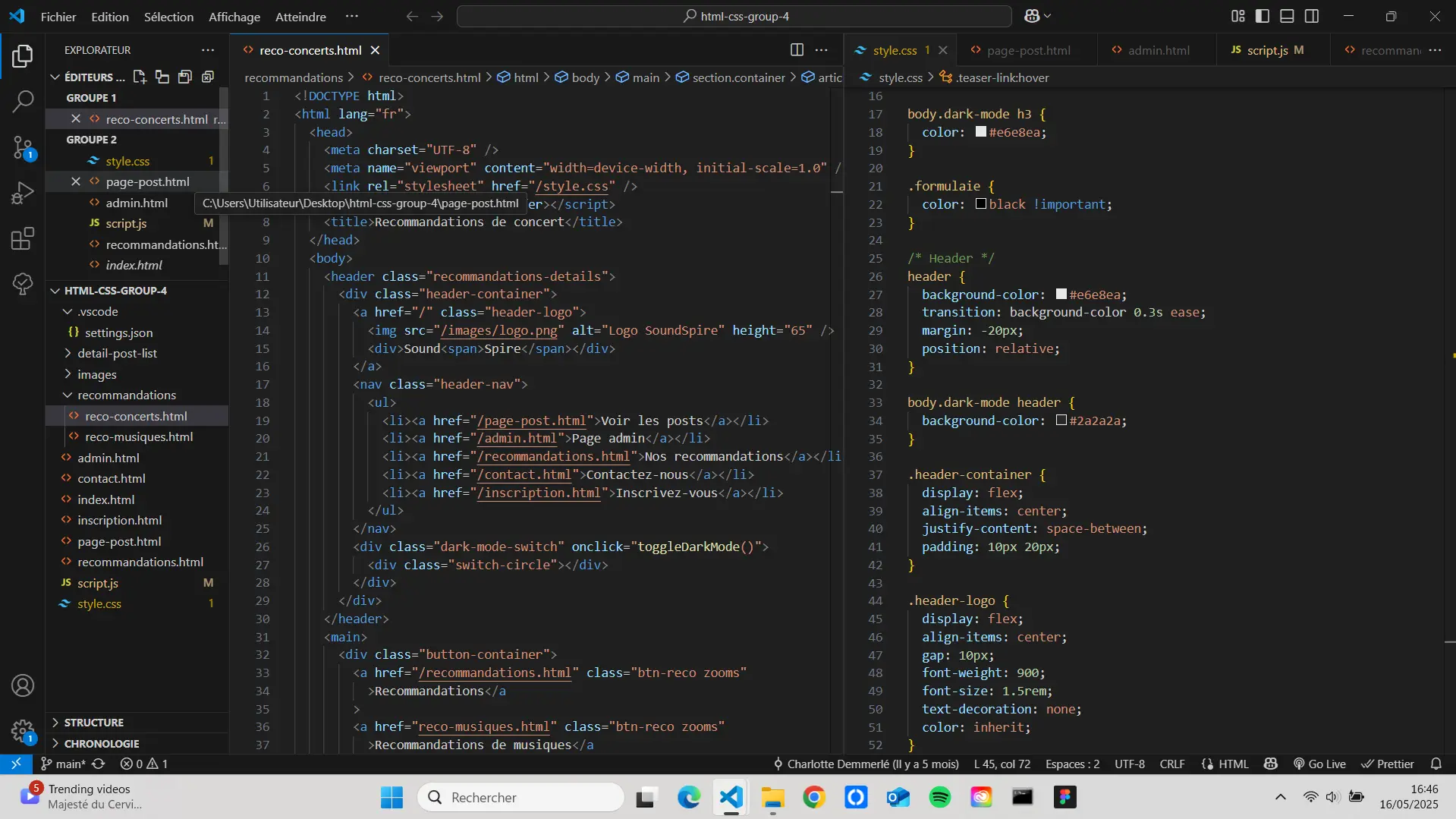
Task: Open the Source Control view
Action: (23, 148)
